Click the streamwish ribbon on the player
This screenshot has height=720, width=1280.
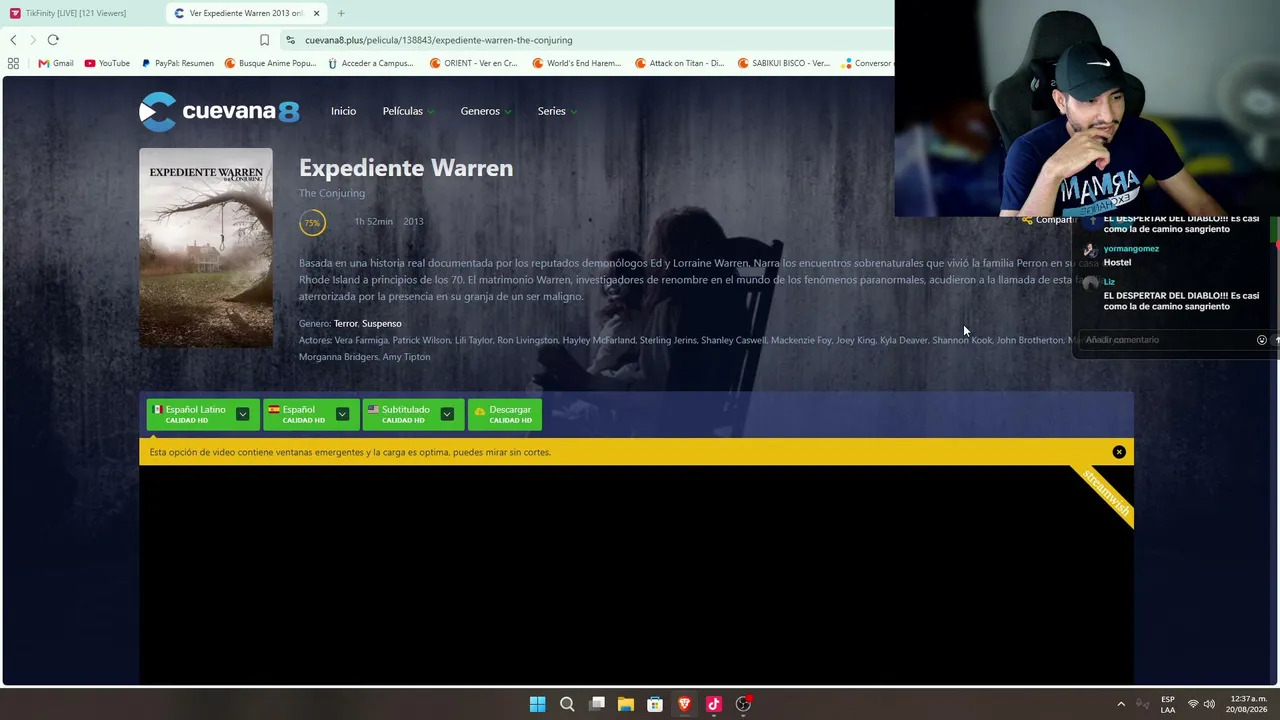1105,494
